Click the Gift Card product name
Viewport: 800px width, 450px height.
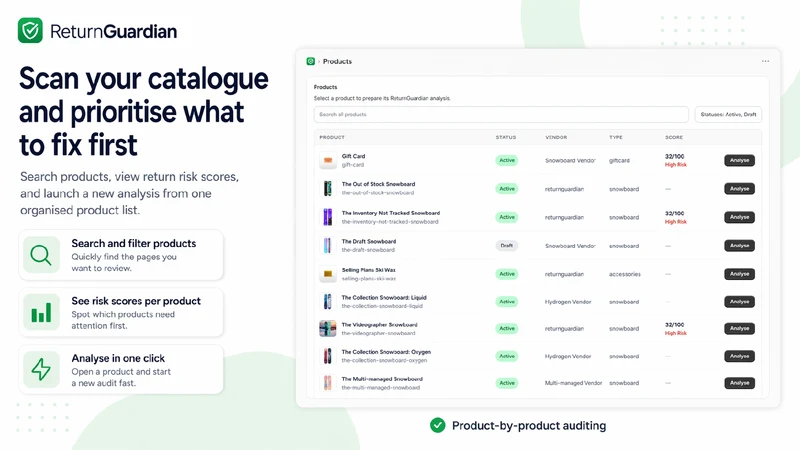pyautogui.click(x=353, y=156)
